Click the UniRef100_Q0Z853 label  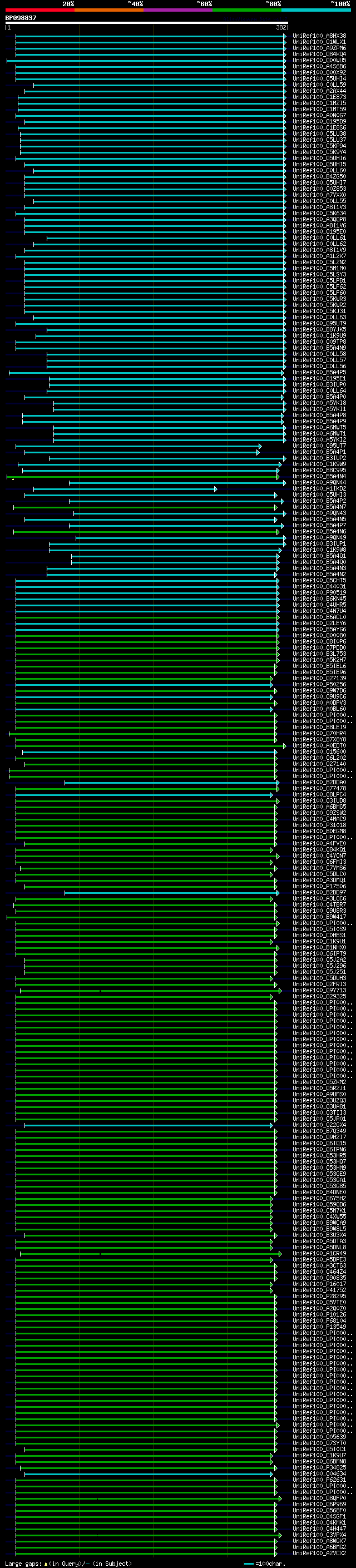point(319,189)
